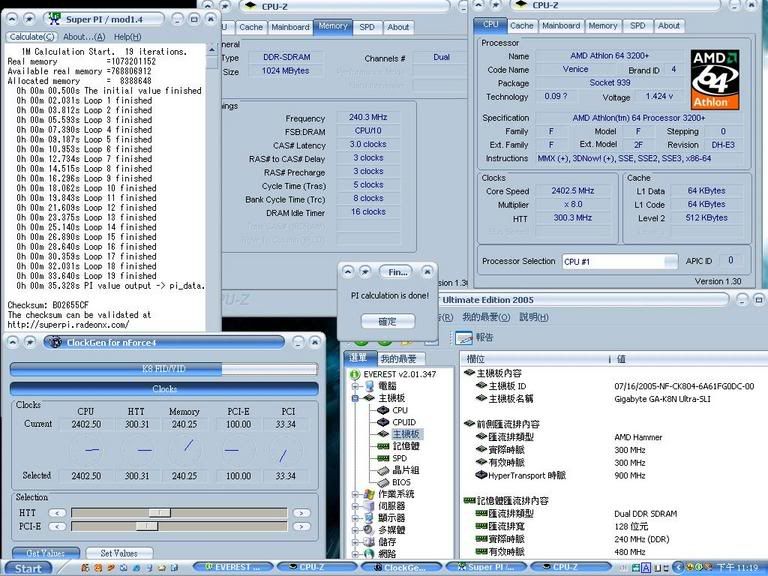Select the memory node in EVEREST tree
Viewport: 768px width, 576px height.
(x=404, y=446)
